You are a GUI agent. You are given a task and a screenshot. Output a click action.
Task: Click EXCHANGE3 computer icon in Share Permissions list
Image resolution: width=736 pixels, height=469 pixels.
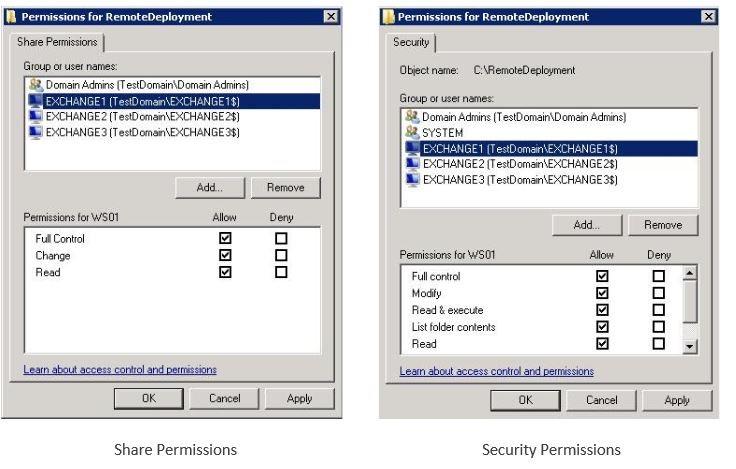pos(36,131)
